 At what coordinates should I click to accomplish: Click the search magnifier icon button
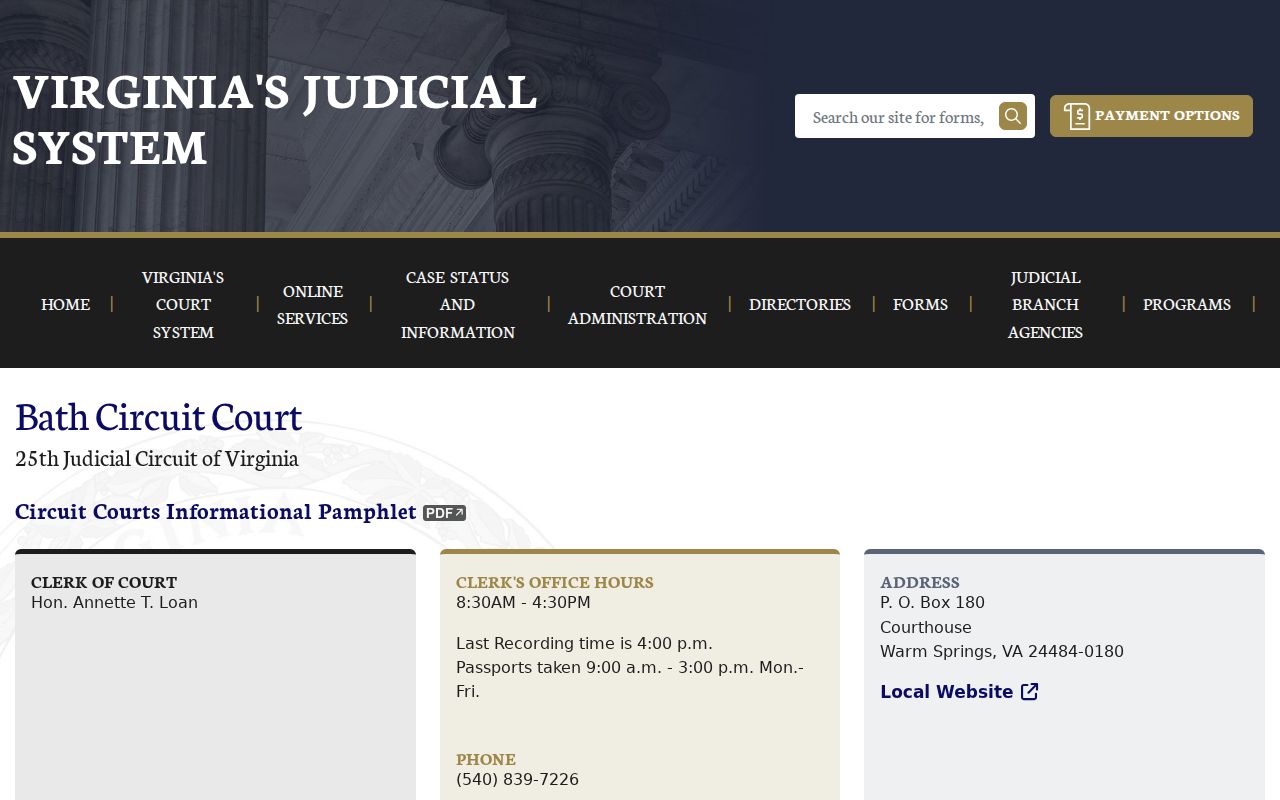tap(1012, 116)
